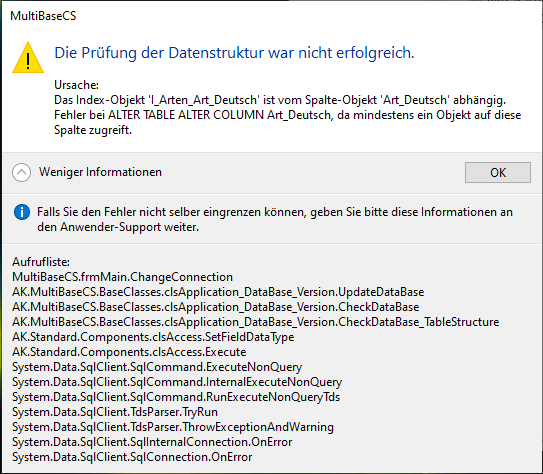543x474 pixels.
Task: Click the 'Spalte zugreift.' text line
Action: (x=93, y=130)
